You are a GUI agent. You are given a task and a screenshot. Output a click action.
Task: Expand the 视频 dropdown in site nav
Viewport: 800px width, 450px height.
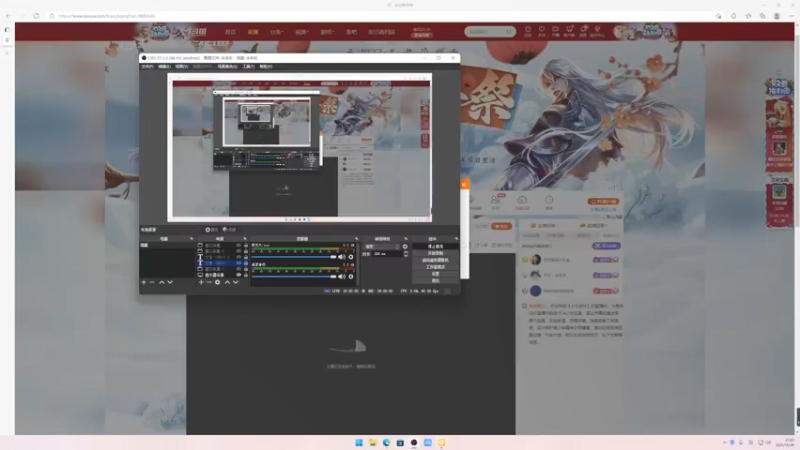302,32
